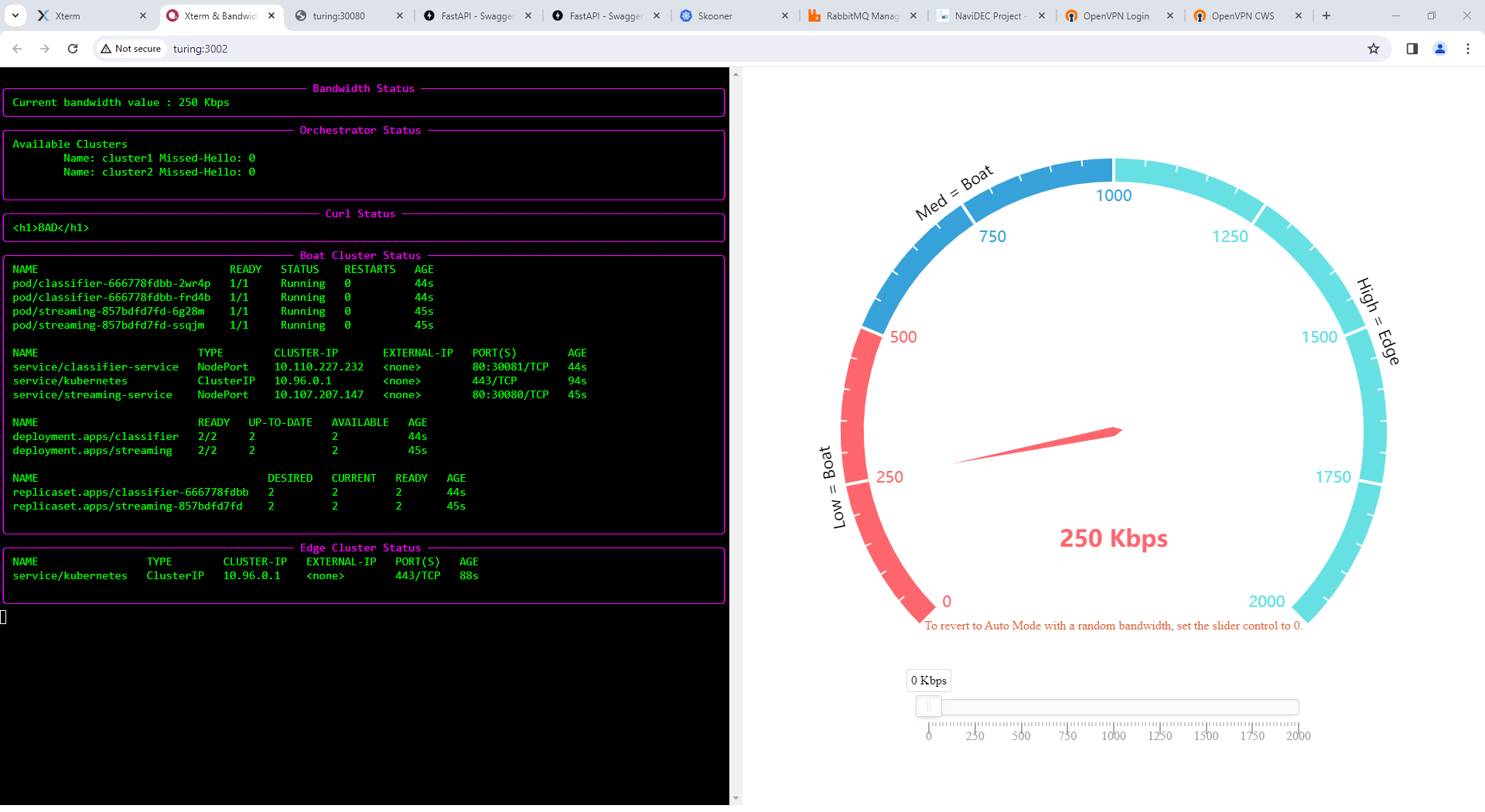The image size is (1485, 812).
Task: Click the 'To revert to Auto Mode' instruction text
Action: coord(1114,626)
